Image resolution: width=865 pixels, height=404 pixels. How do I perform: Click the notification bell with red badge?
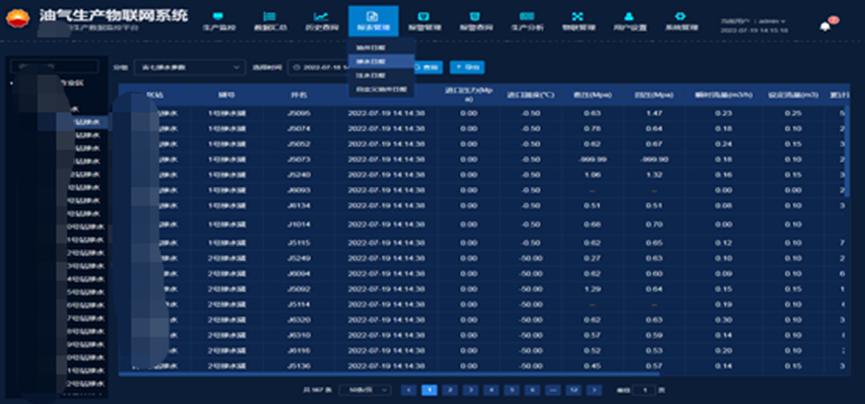coord(825,26)
